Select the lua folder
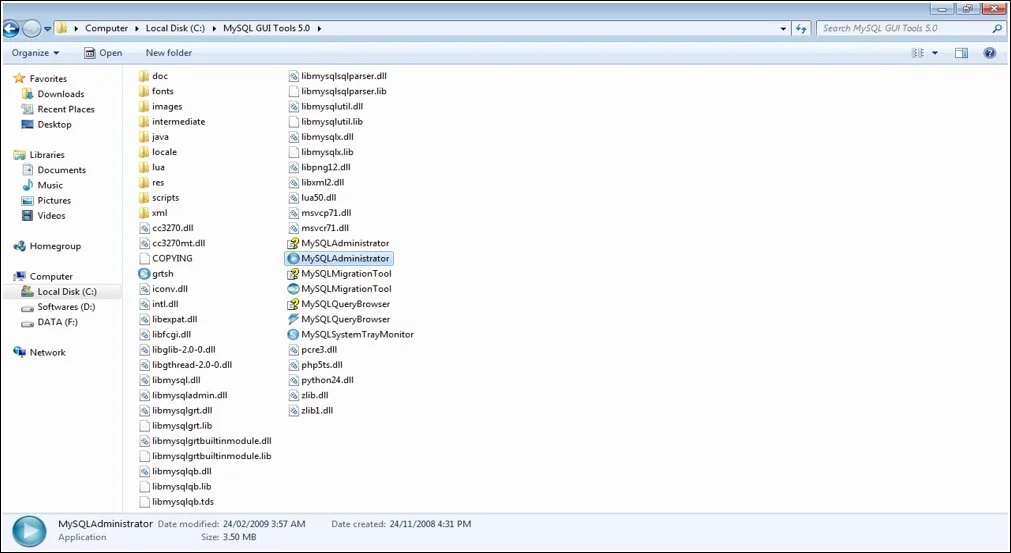1011x553 pixels. pos(152,167)
